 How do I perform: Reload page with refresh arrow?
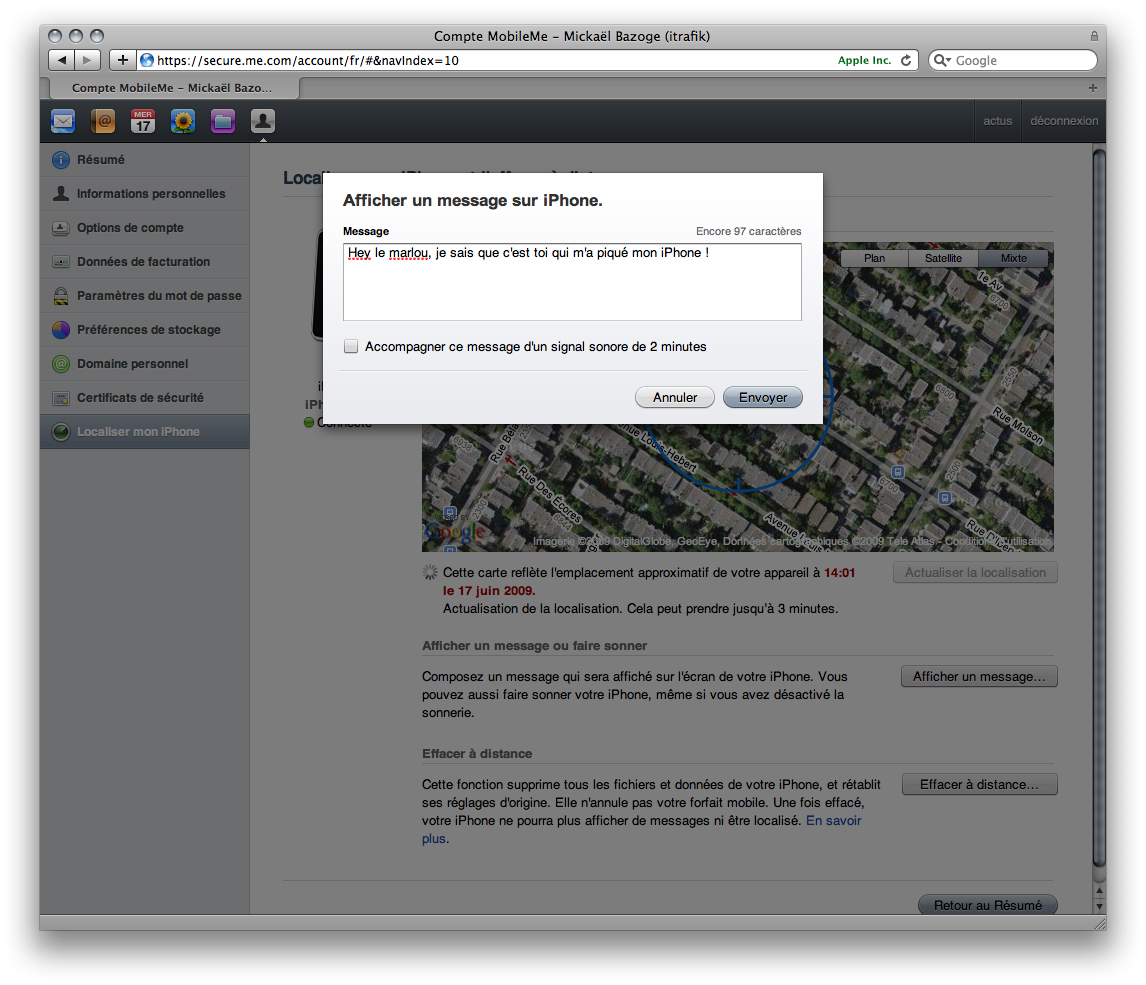(906, 60)
